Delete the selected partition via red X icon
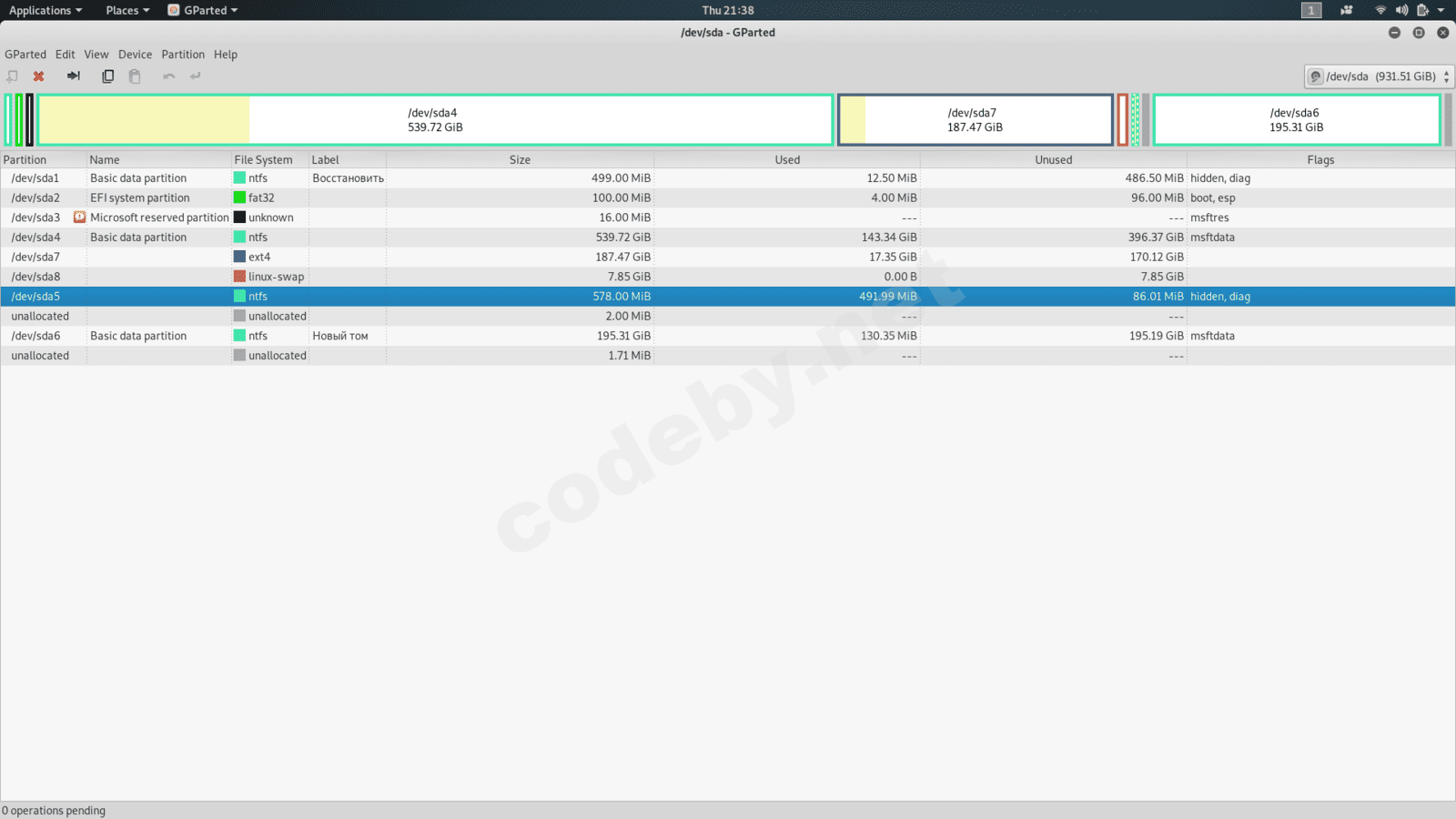This screenshot has height=819, width=1456. 38,76
